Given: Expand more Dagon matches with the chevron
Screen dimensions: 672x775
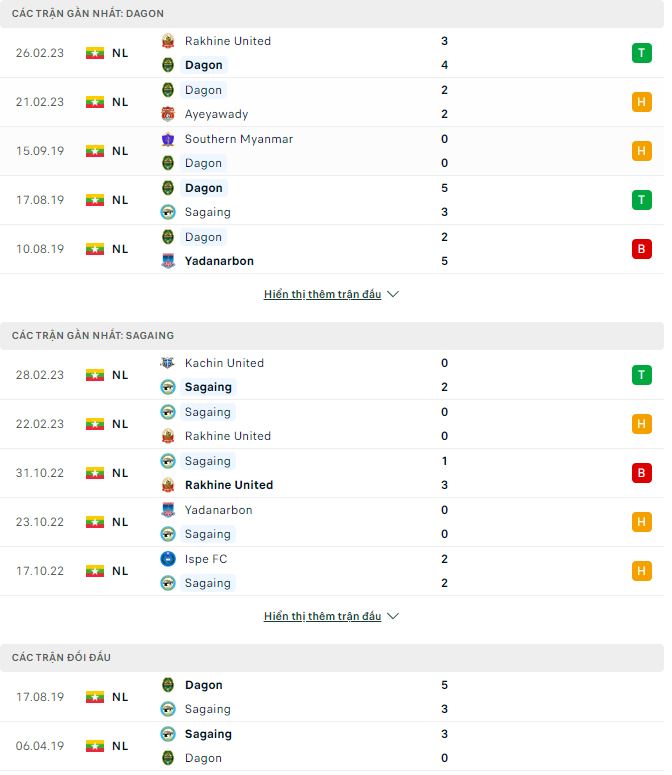Looking at the screenshot, I should tap(393, 295).
